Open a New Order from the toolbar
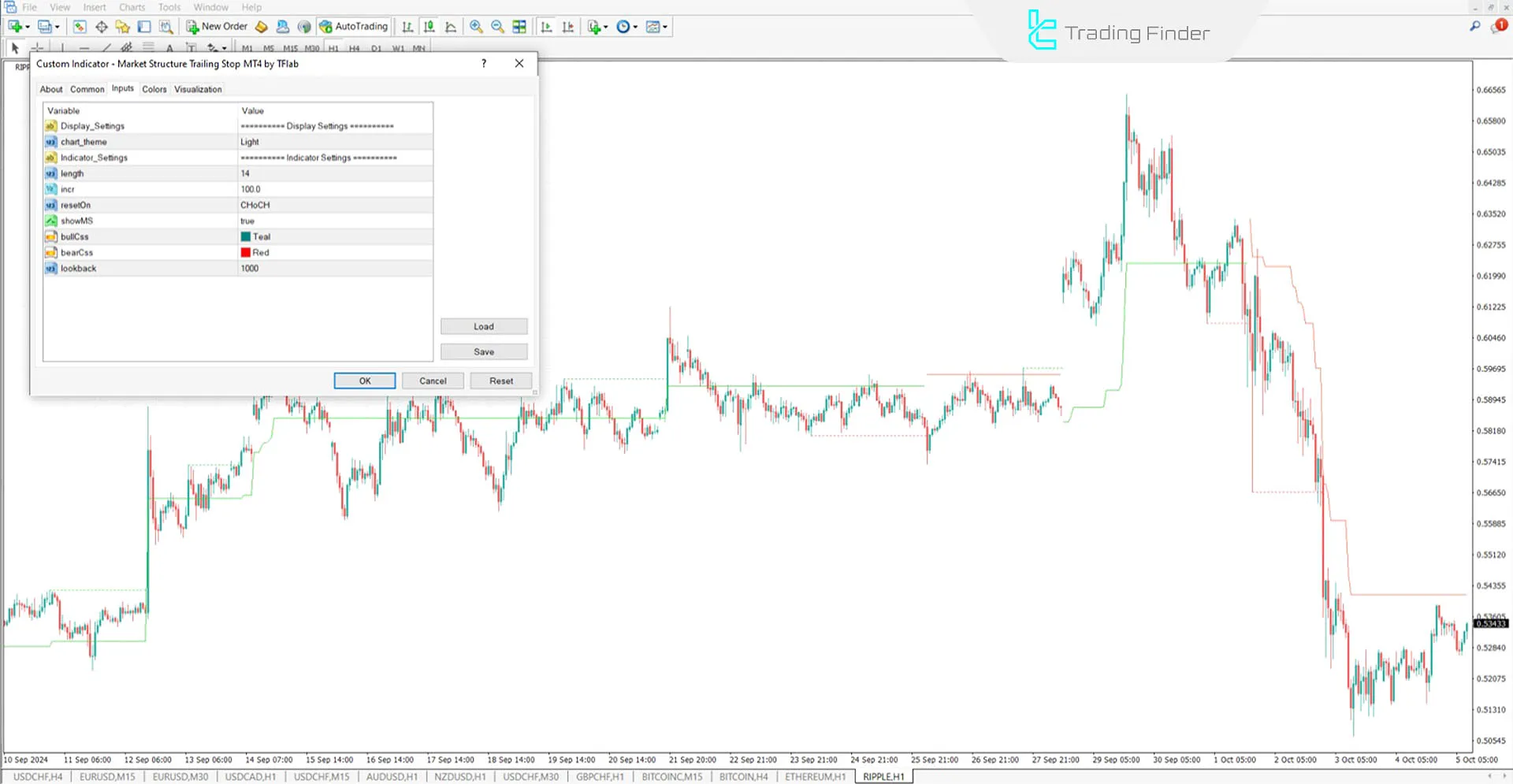The width and height of the screenshot is (1513, 784). pyautogui.click(x=217, y=26)
